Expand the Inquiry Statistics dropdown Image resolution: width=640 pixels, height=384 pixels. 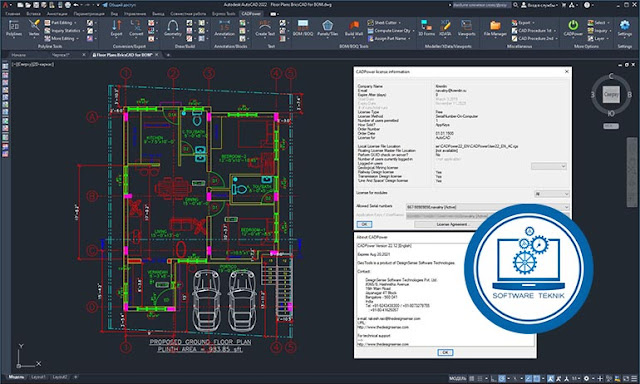(x=83, y=31)
